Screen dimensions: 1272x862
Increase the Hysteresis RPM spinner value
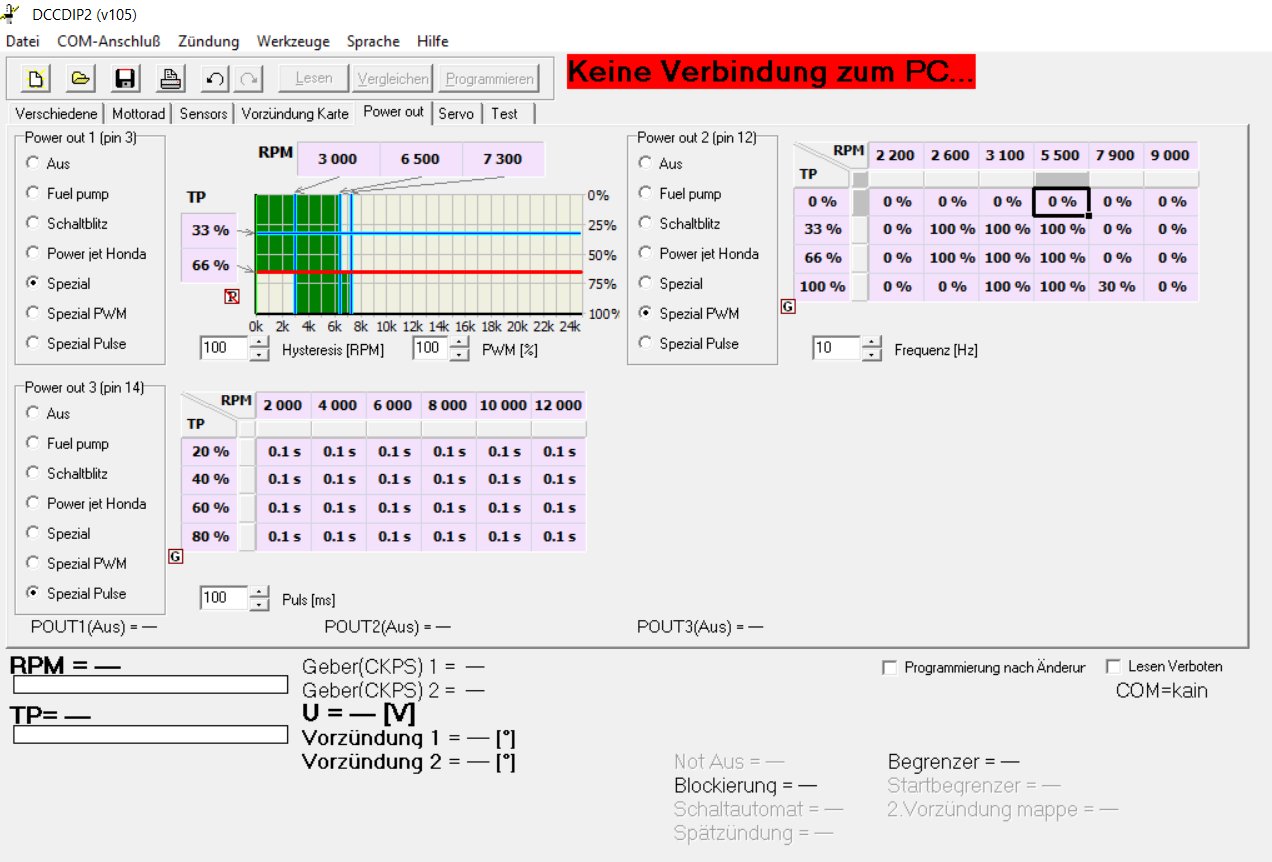pyautogui.click(x=259, y=342)
